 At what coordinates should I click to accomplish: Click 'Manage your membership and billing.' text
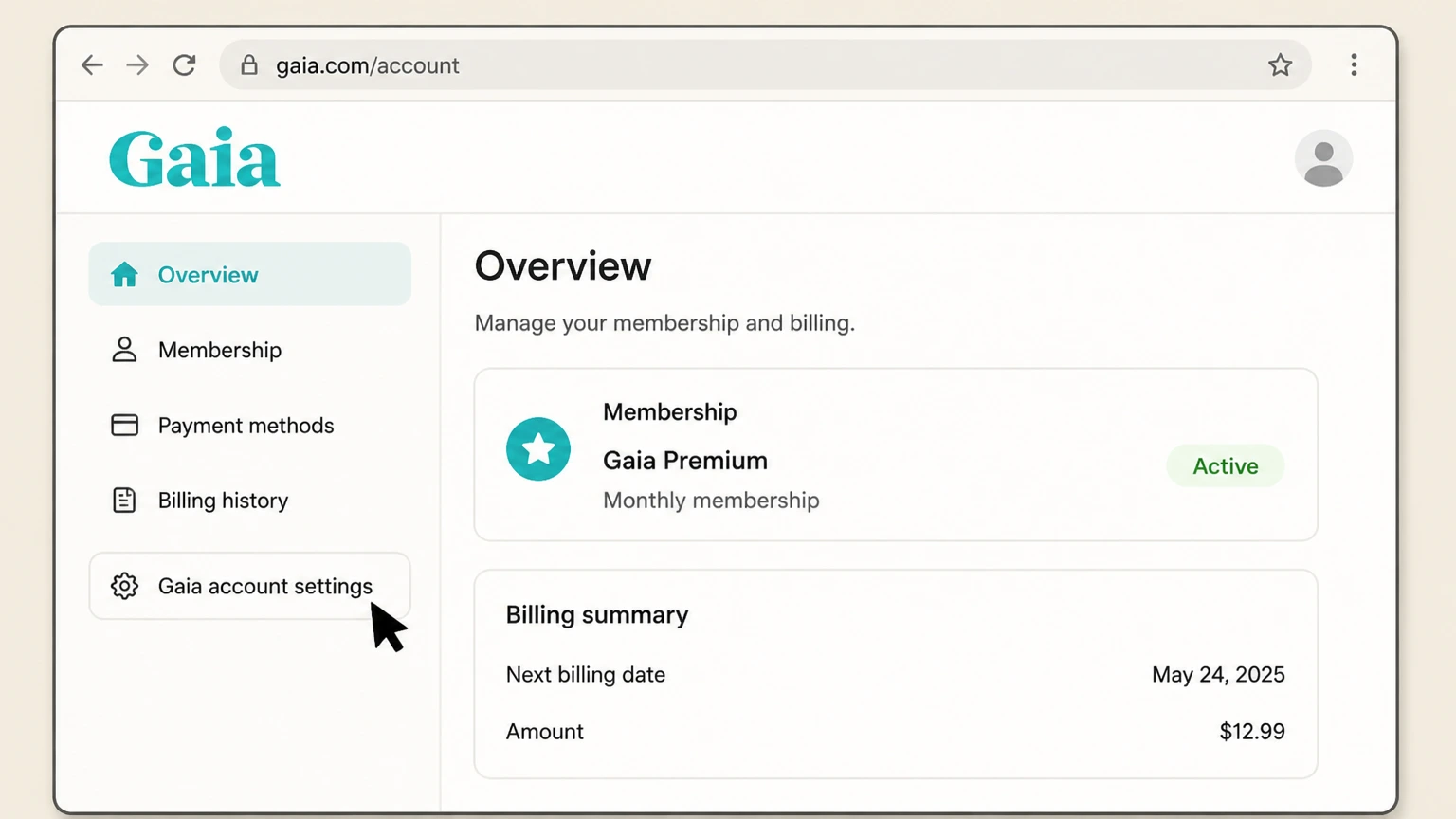(664, 323)
